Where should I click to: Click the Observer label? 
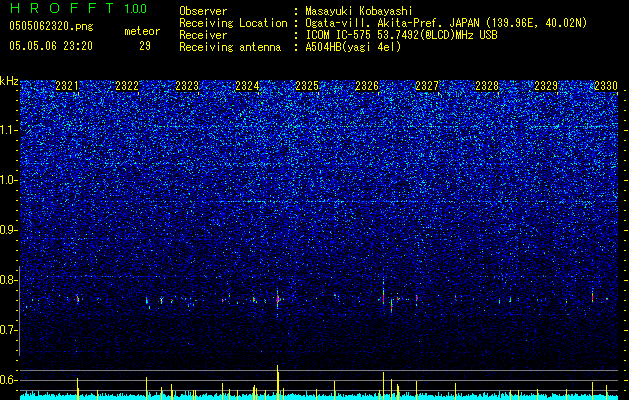coord(203,11)
